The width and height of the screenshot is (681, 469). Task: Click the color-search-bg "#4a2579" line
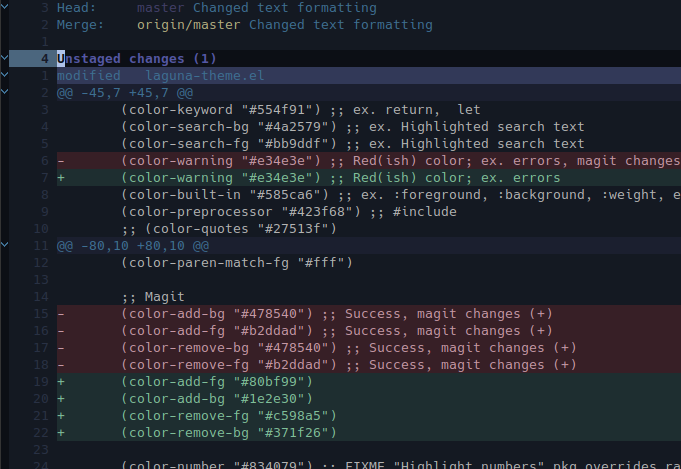(353, 127)
